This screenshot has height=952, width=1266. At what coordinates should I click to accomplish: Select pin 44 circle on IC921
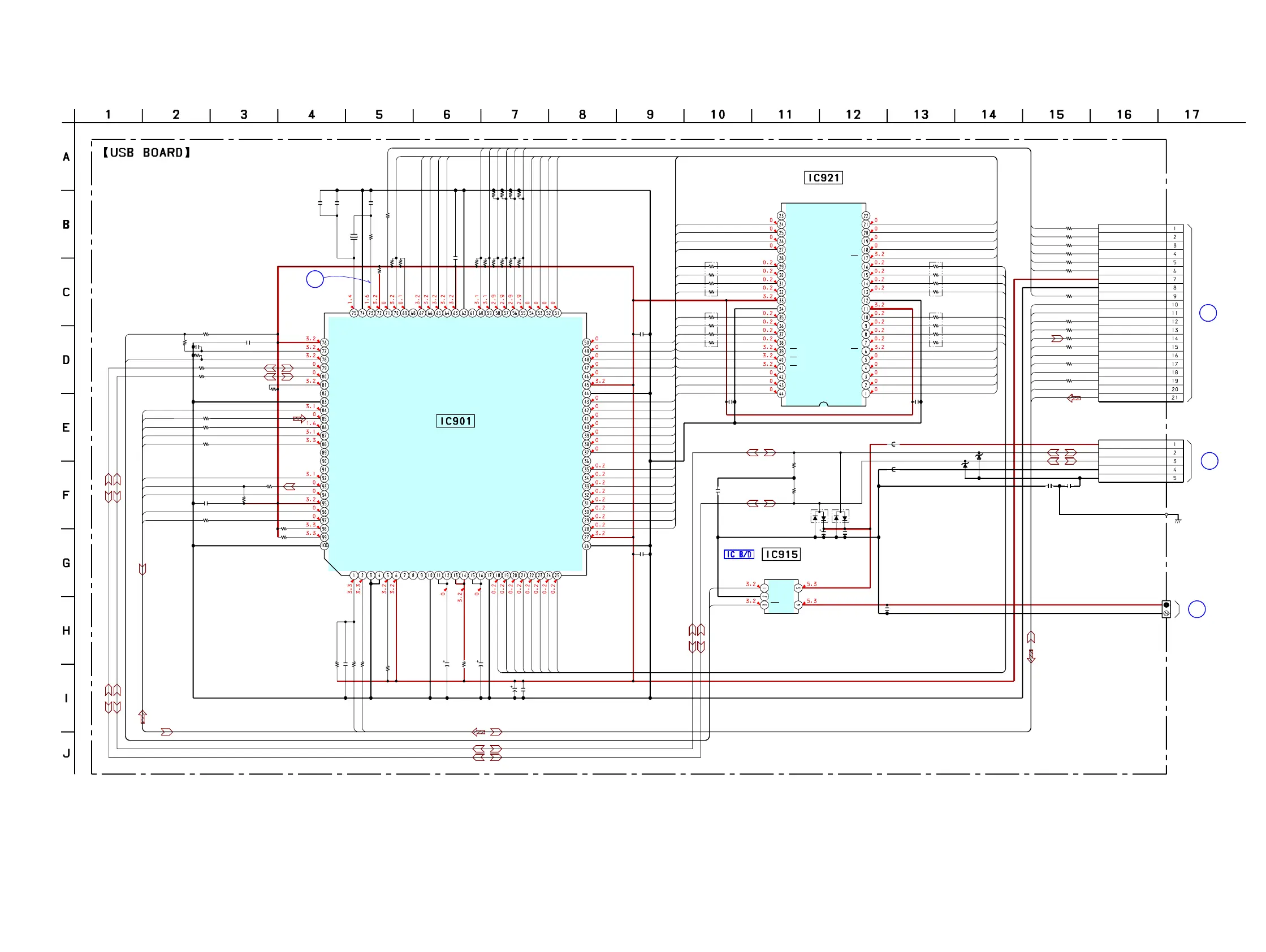pyautogui.click(x=781, y=393)
